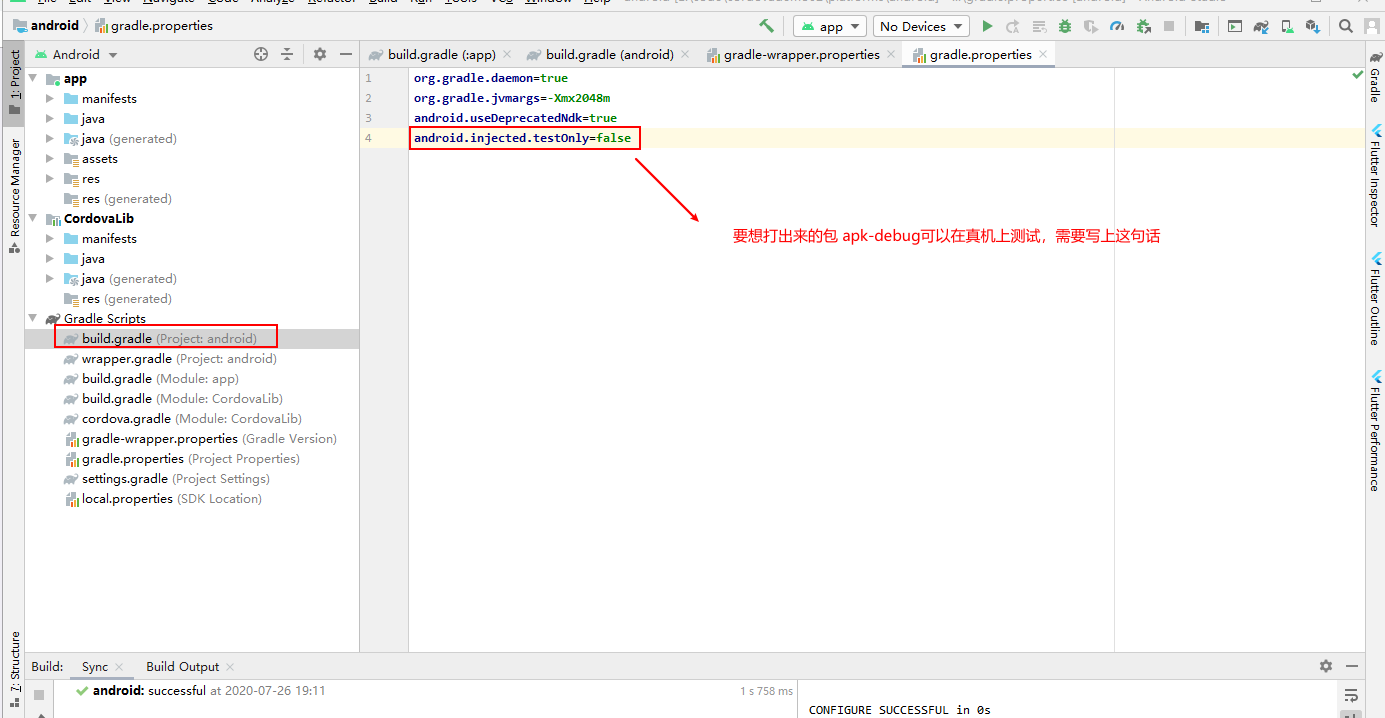Click line 'org.gradle.jvmargs=-Xmx2048m' in editor

512,98
